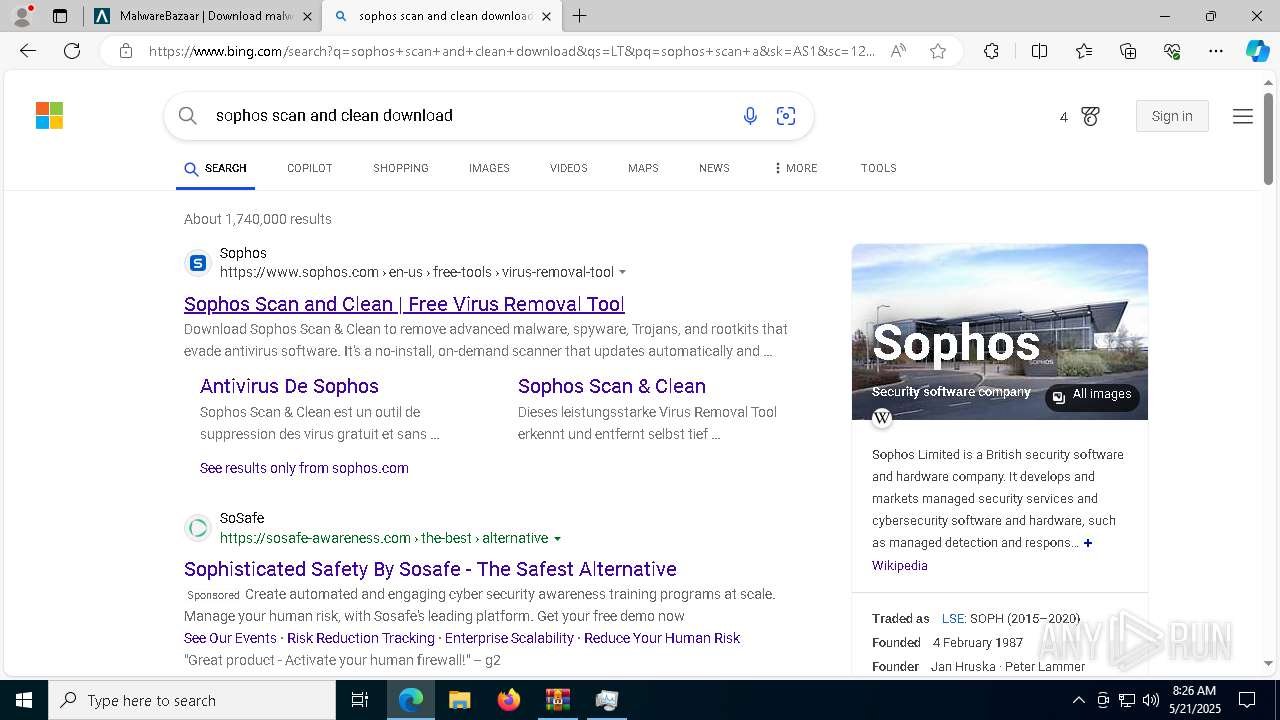The width and height of the screenshot is (1280, 720).
Task: Click the magnifier icon in Bing search box
Action: 187,116
